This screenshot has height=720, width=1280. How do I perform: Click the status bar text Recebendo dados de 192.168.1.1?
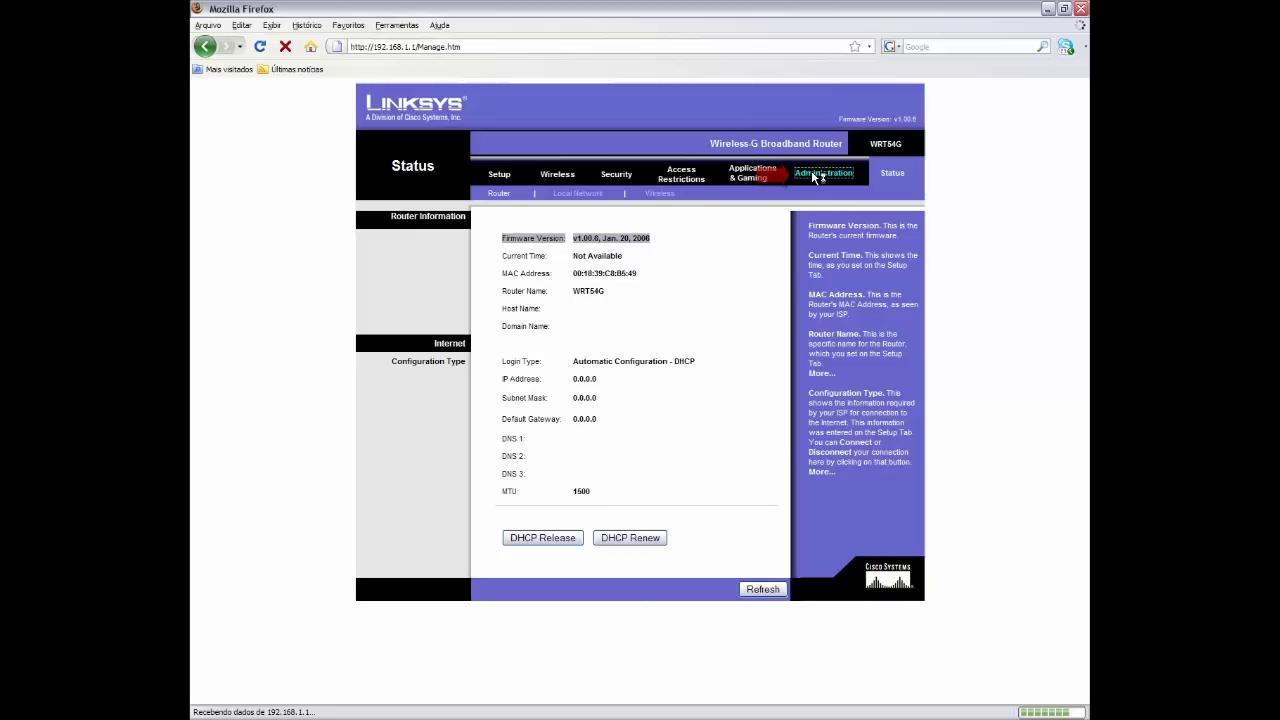click(253, 712)
